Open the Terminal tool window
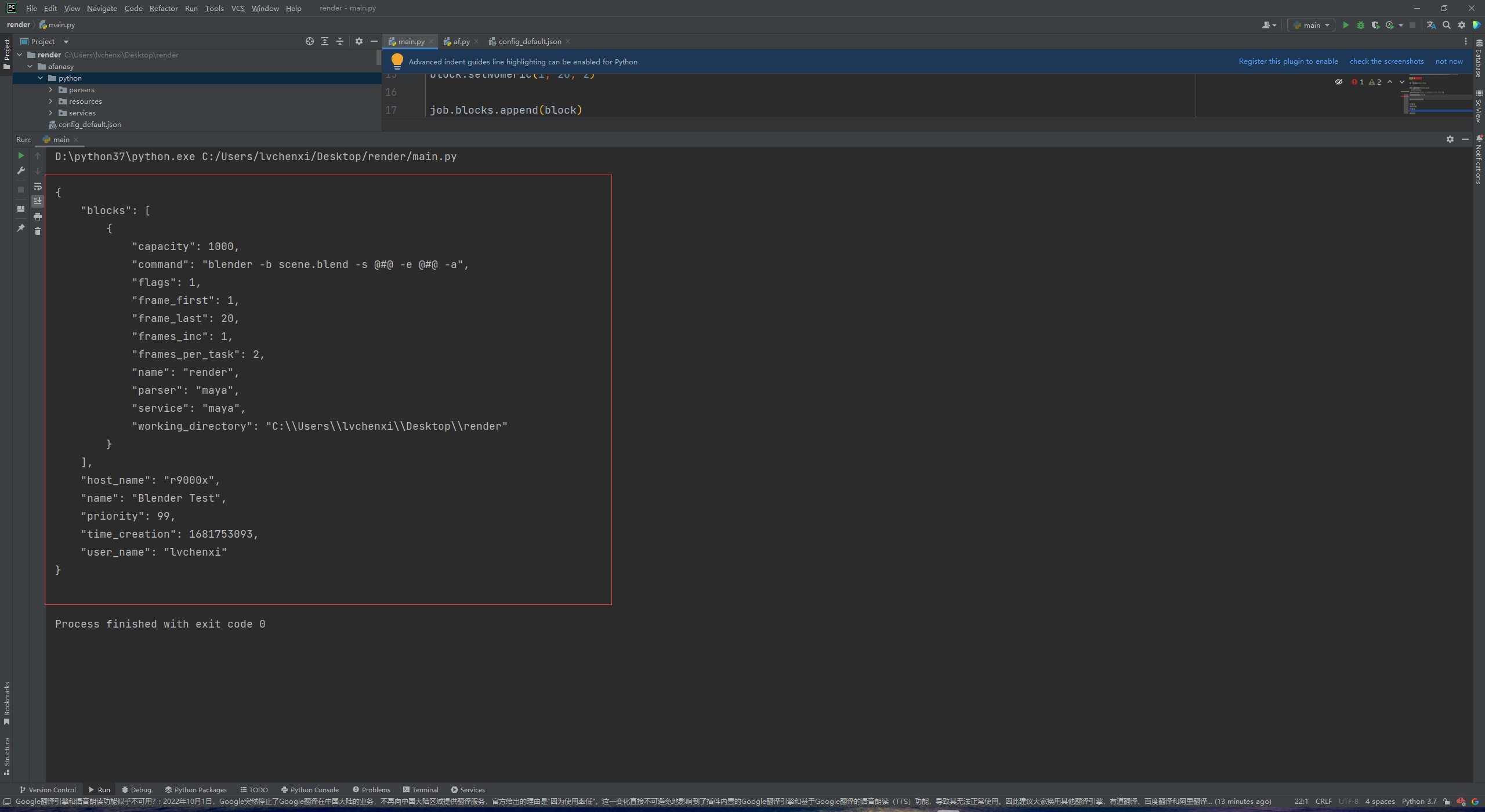Viewport: 1485px width, 812px height. [421, 789]
